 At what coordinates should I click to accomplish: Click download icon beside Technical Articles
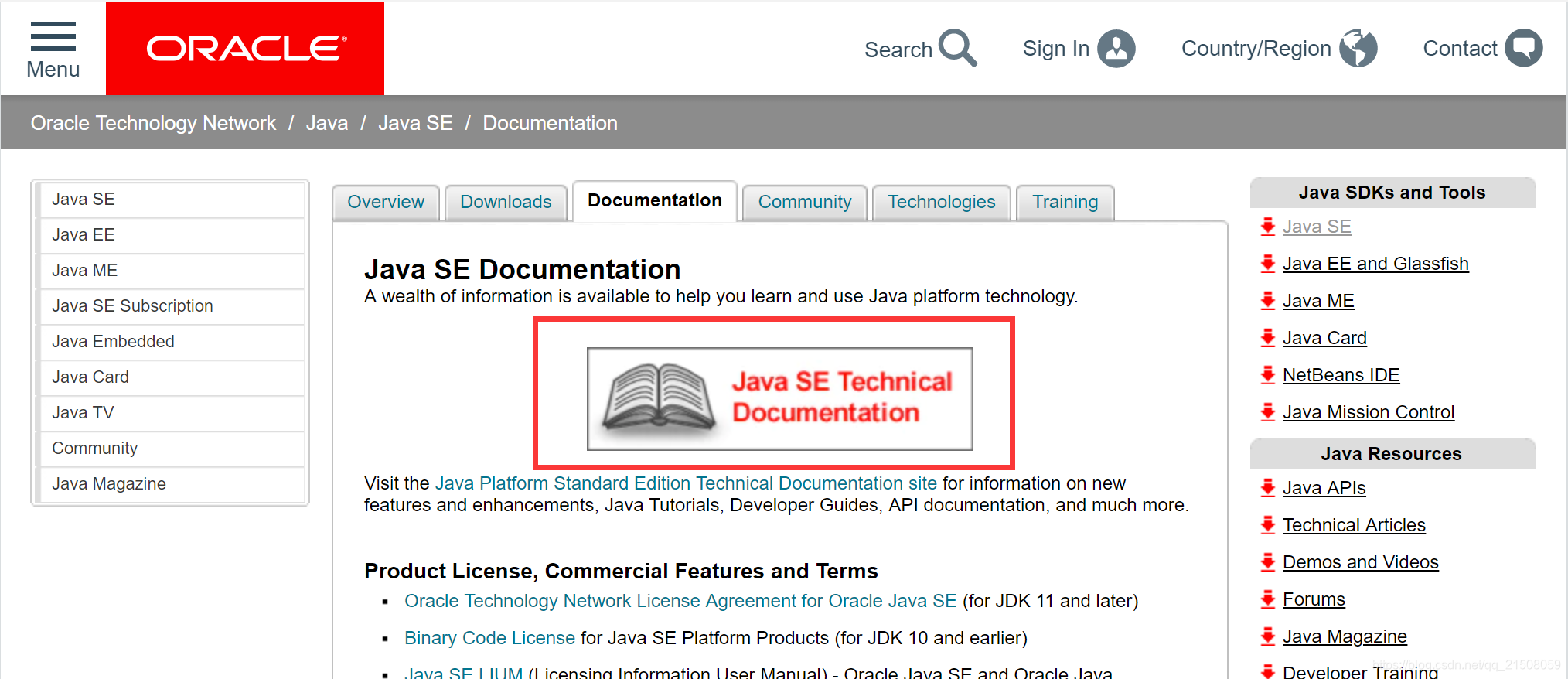1268,525
